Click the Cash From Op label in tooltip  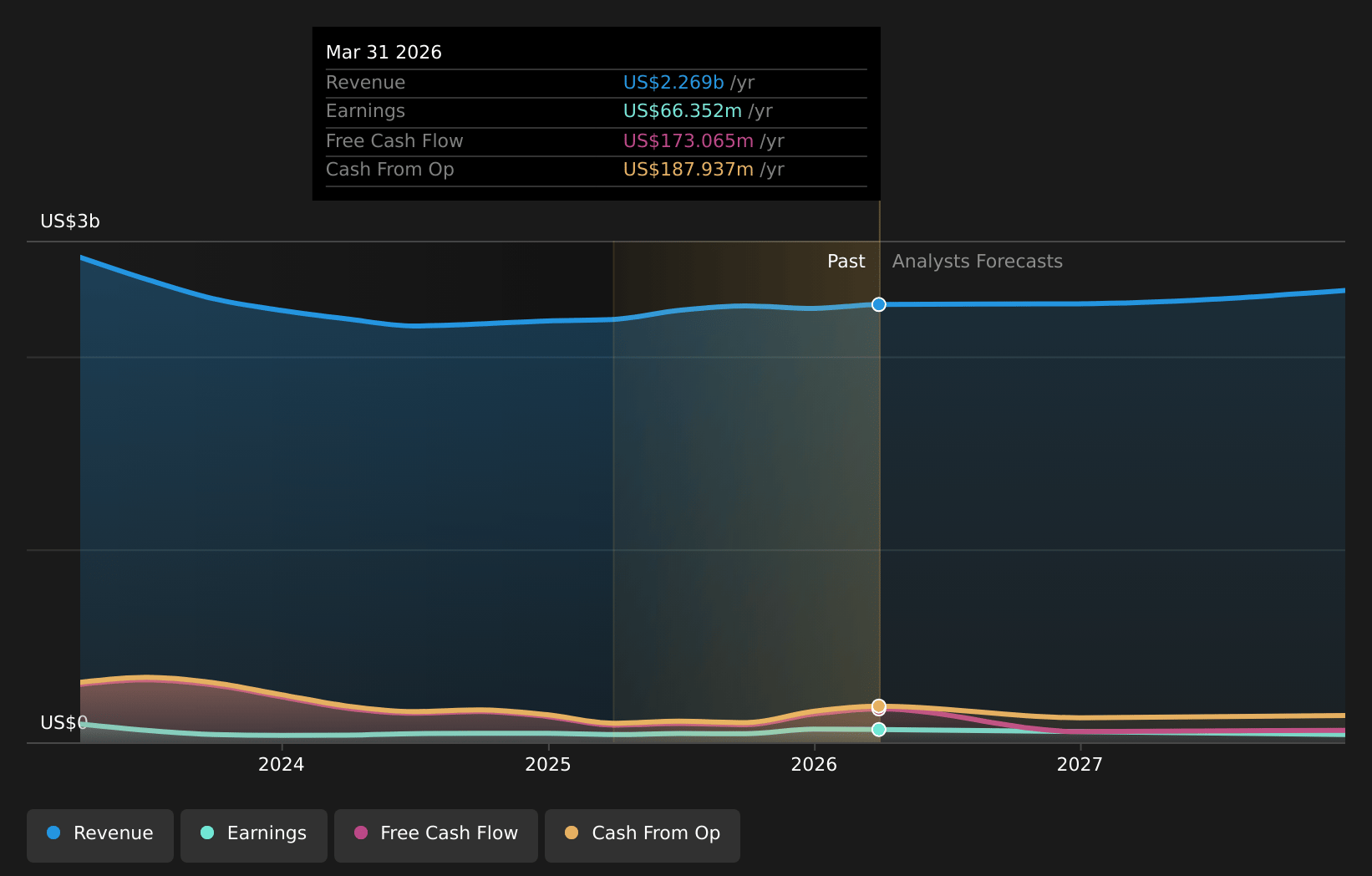coord(390,170)
